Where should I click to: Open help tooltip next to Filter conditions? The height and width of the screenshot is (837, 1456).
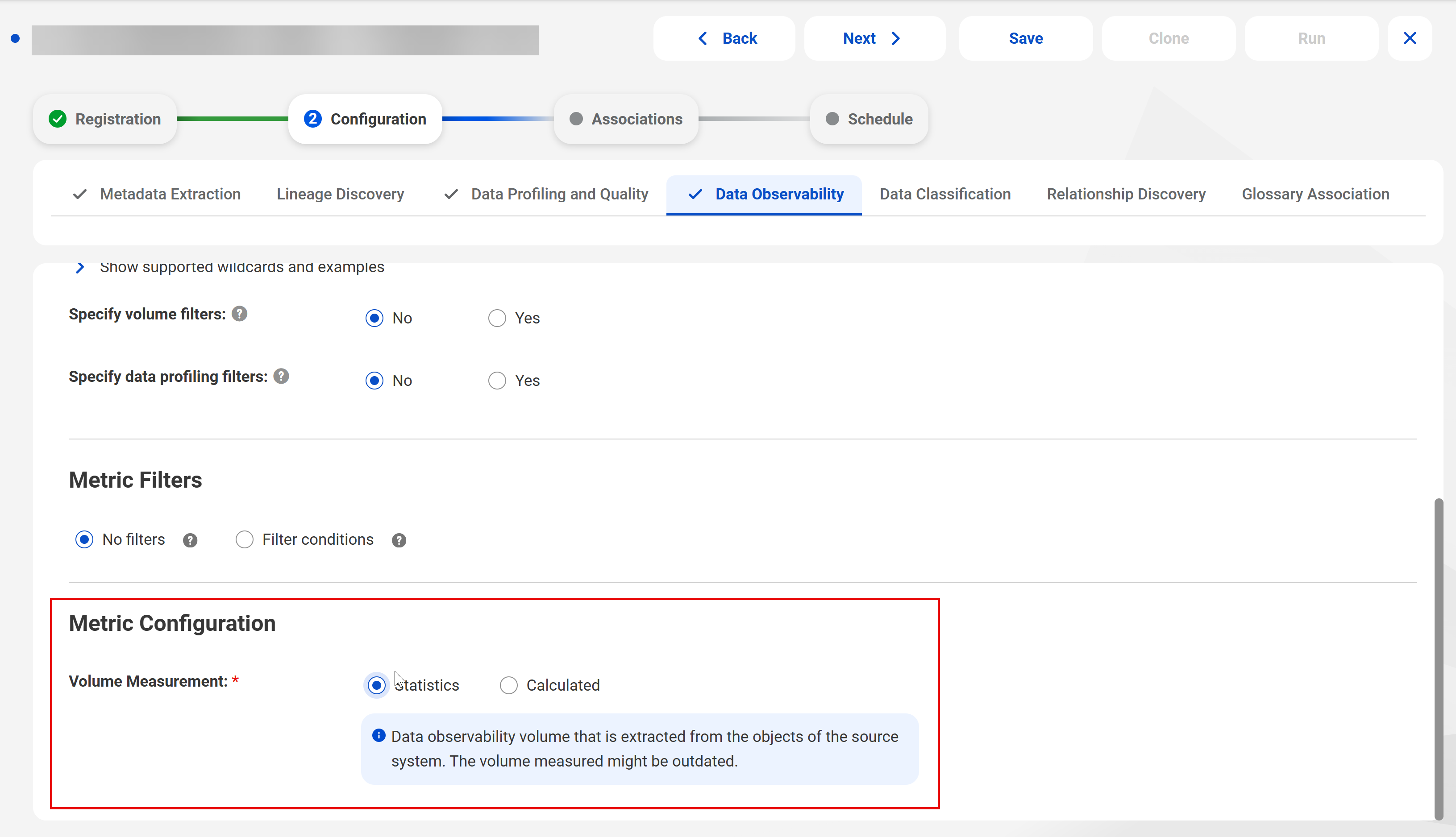399,540
